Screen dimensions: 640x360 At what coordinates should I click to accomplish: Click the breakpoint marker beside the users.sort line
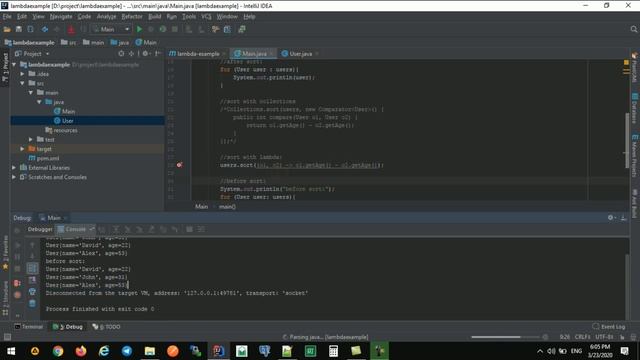(179, 165)
